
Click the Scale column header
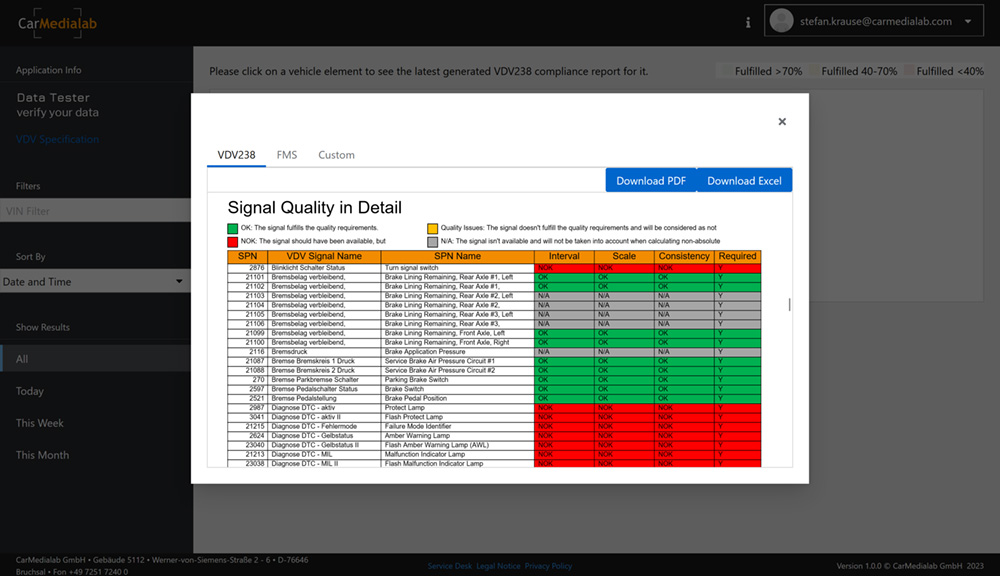(x=624, y=256)
